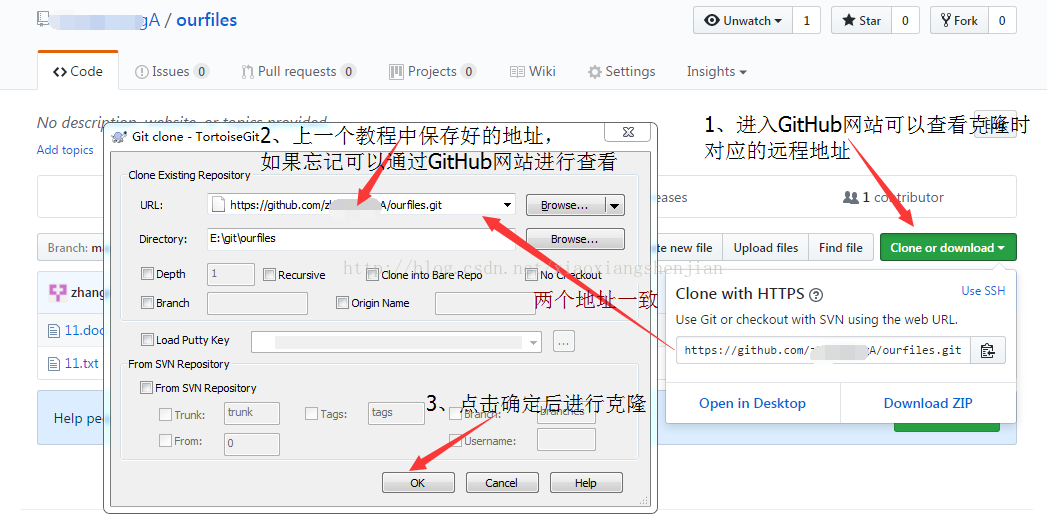
Task: Click the ellipsis button beside Putty key
Action: coord(564,342)
